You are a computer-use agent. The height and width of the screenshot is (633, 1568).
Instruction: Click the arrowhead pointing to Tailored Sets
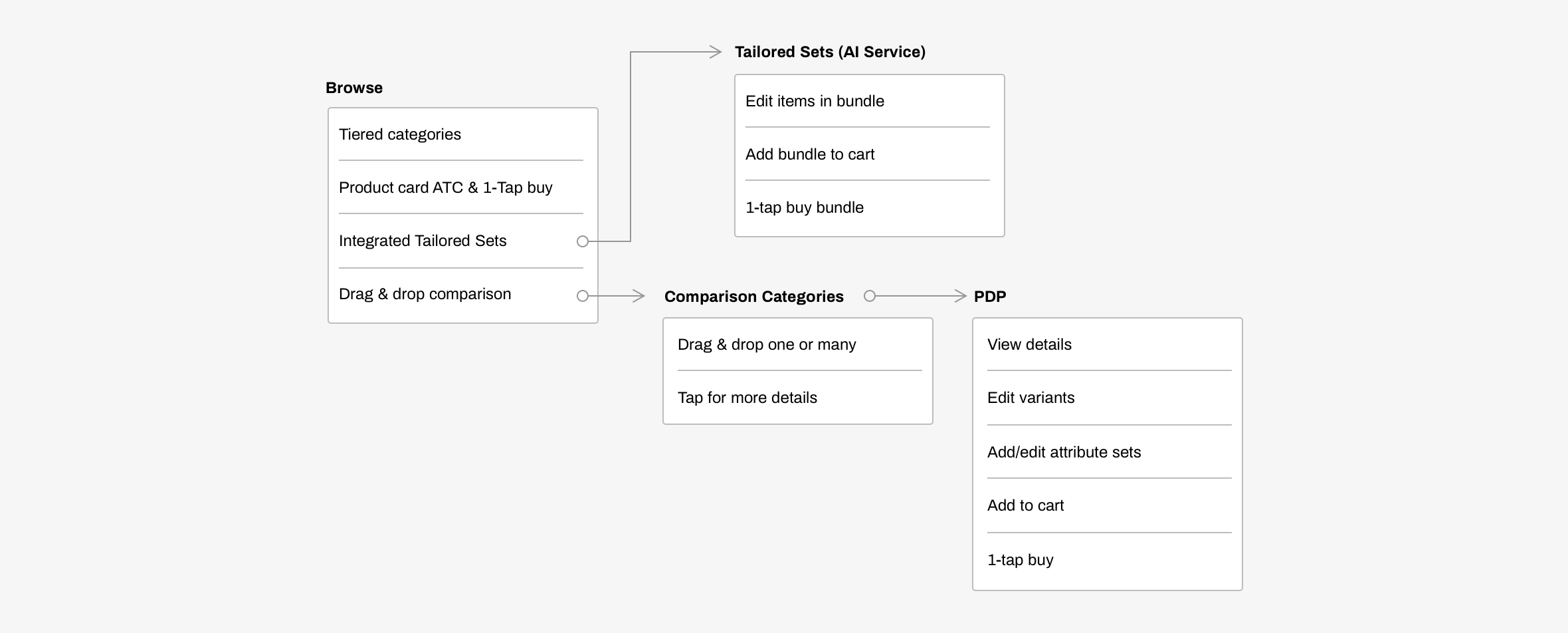coord(716,52)
